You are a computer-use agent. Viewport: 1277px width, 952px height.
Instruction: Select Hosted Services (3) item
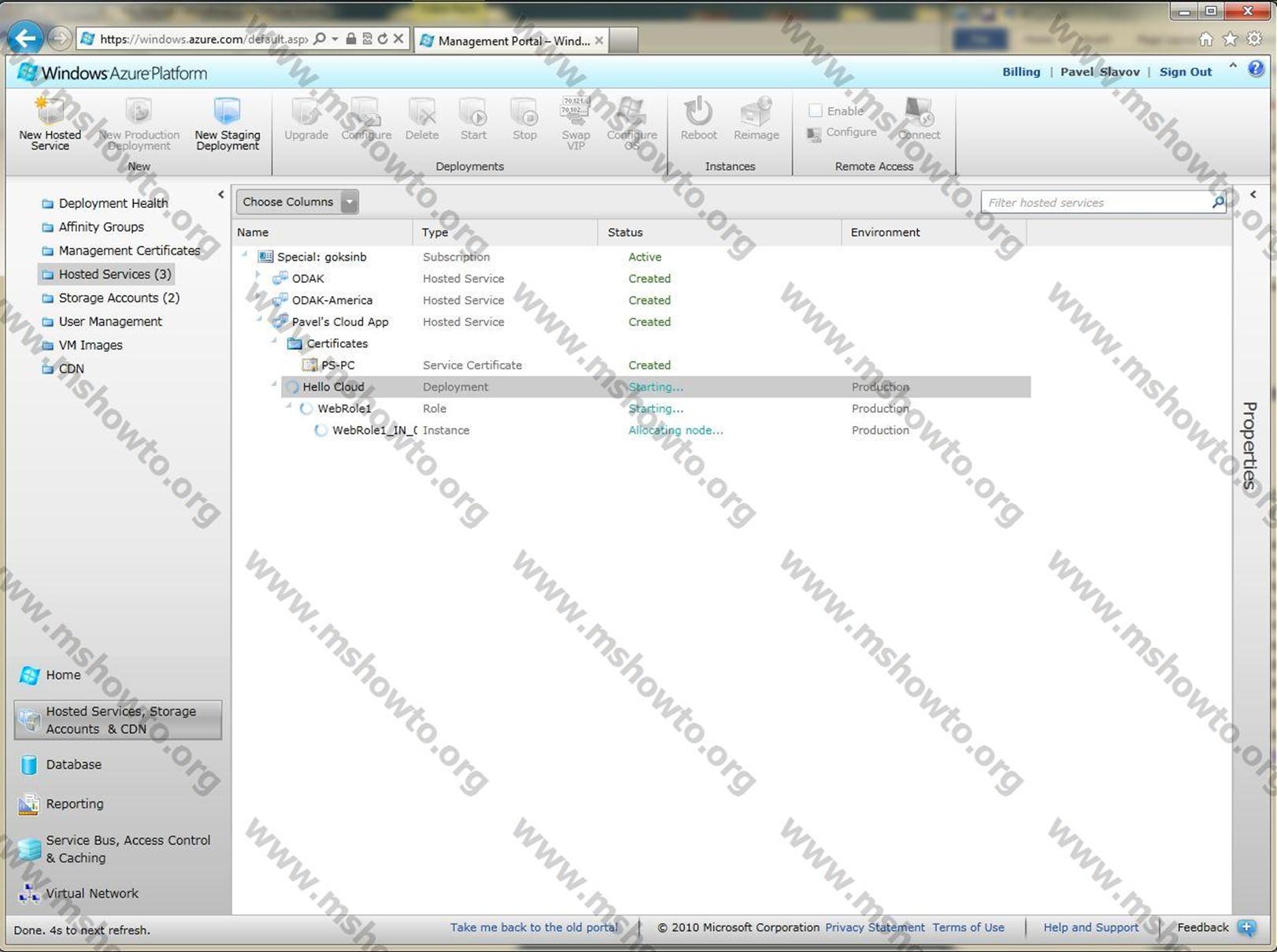[106, 274]
